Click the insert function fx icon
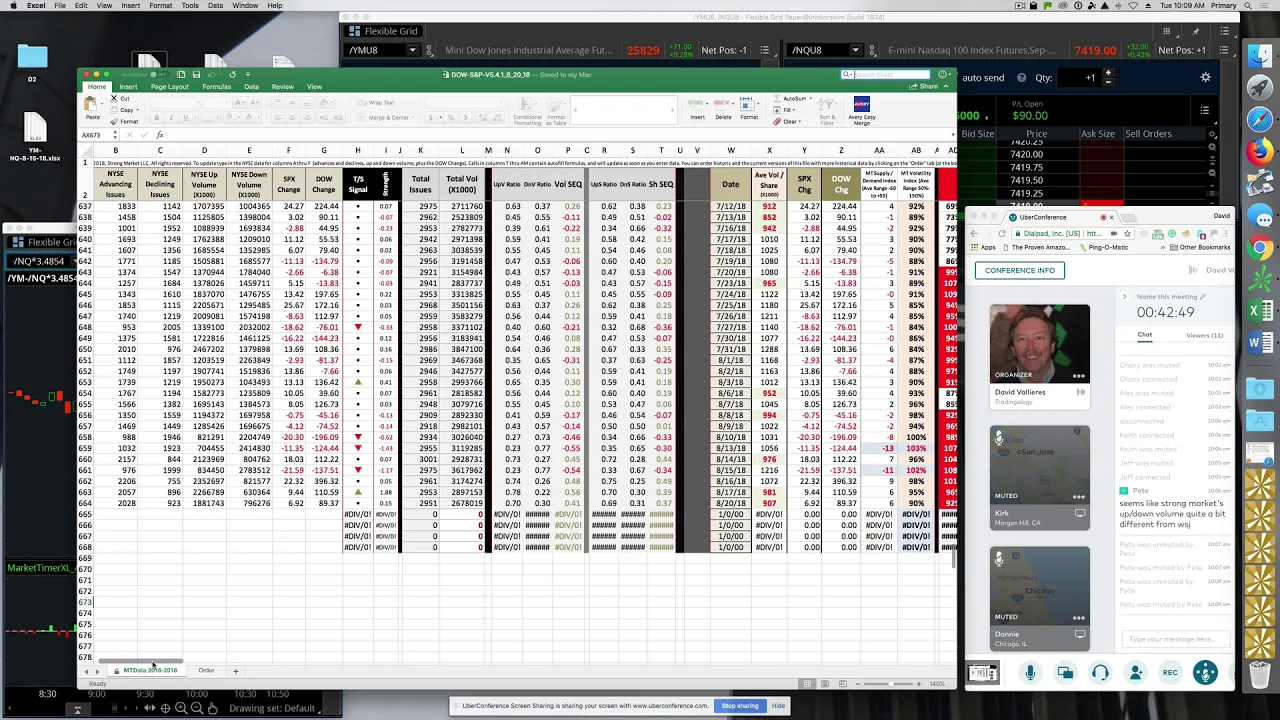 point(159,135)
